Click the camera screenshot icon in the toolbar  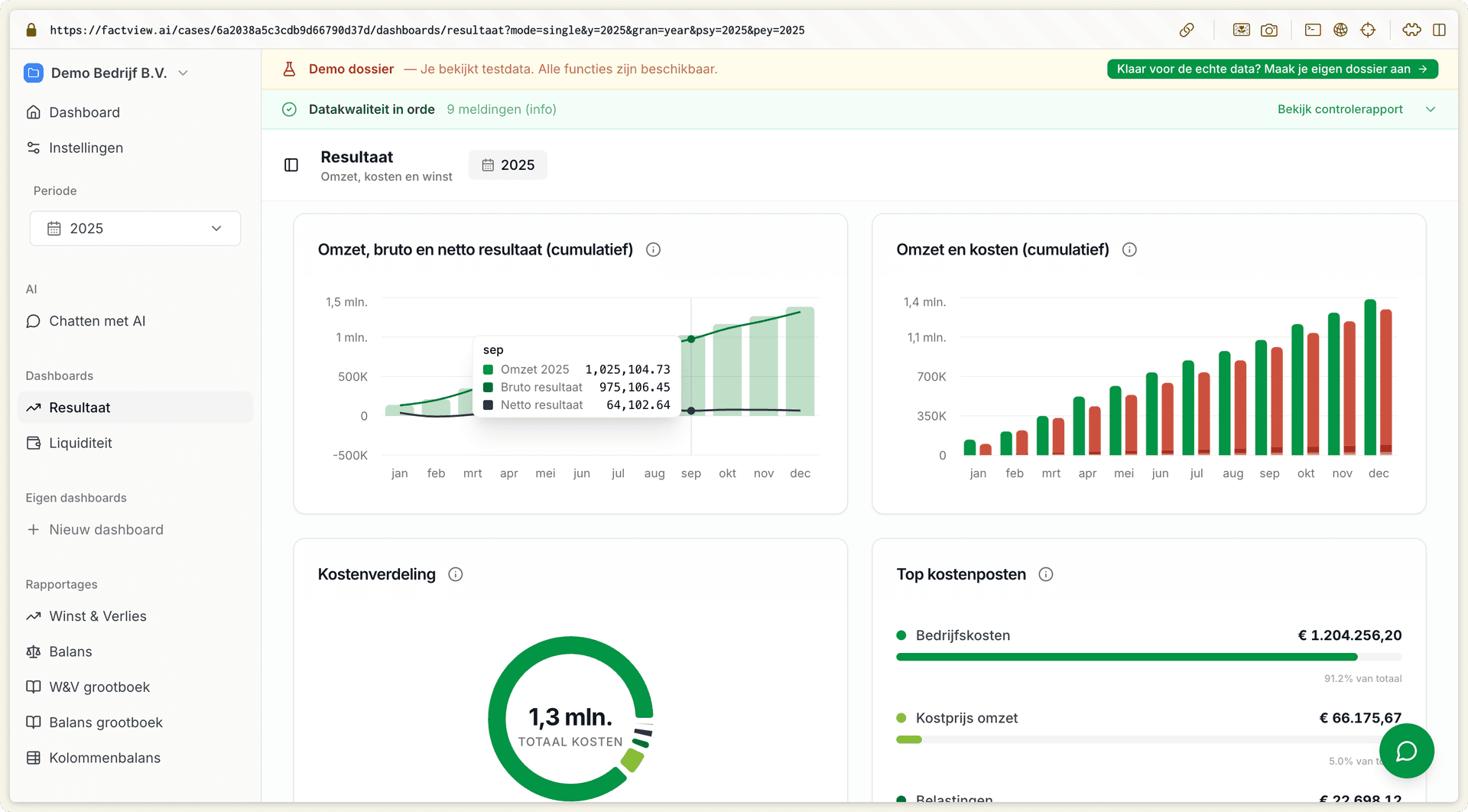tap(1269, 30)
